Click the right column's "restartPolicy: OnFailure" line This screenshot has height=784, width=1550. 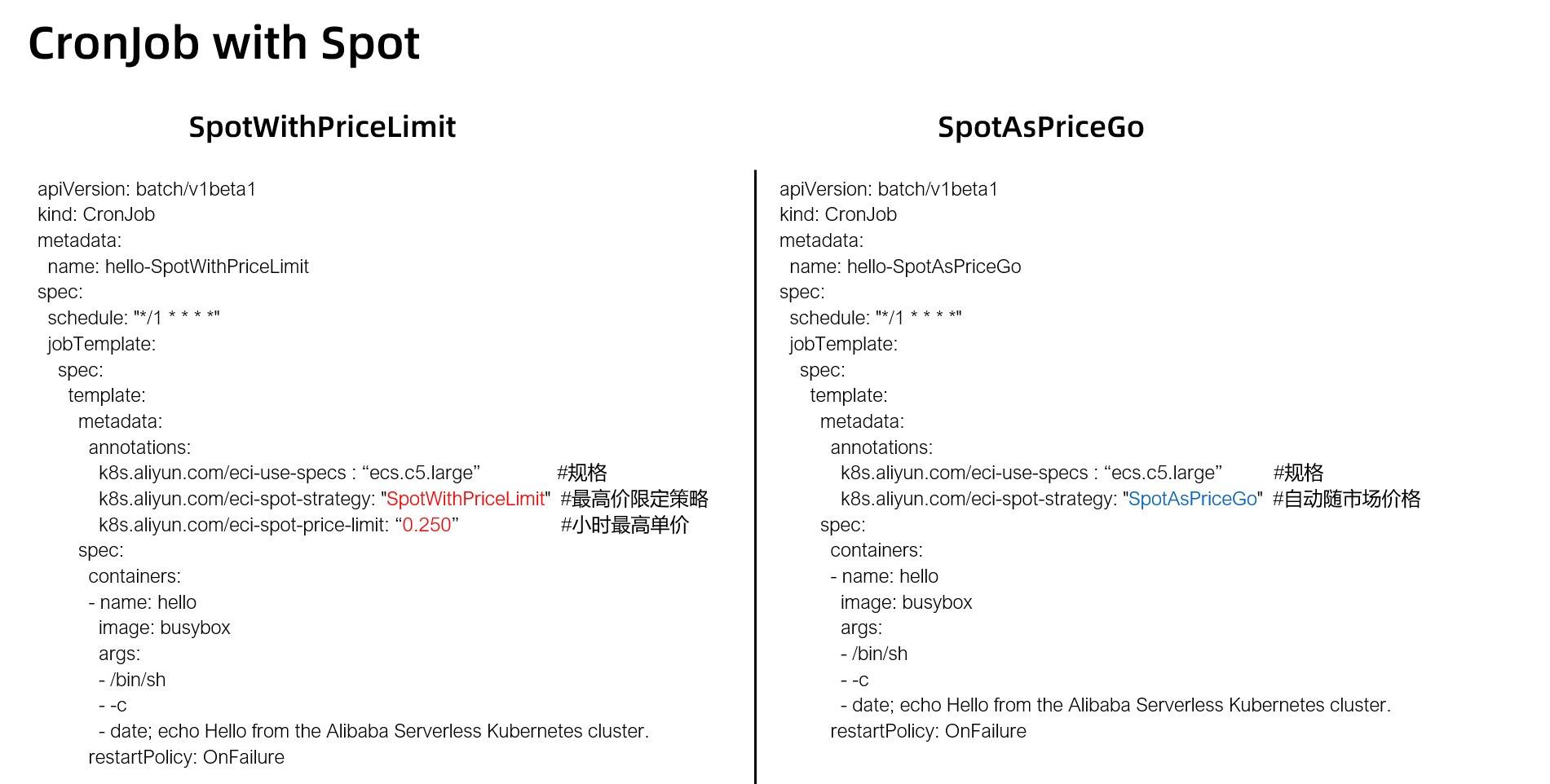pyautogui.click(x=928, y=731)
